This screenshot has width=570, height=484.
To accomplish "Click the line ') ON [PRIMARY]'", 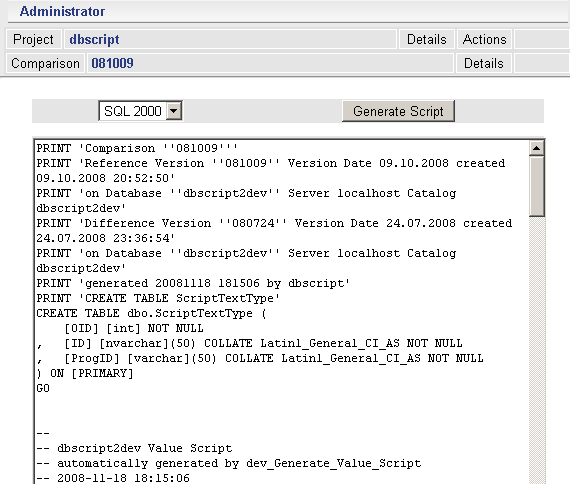I will point(85,373).
